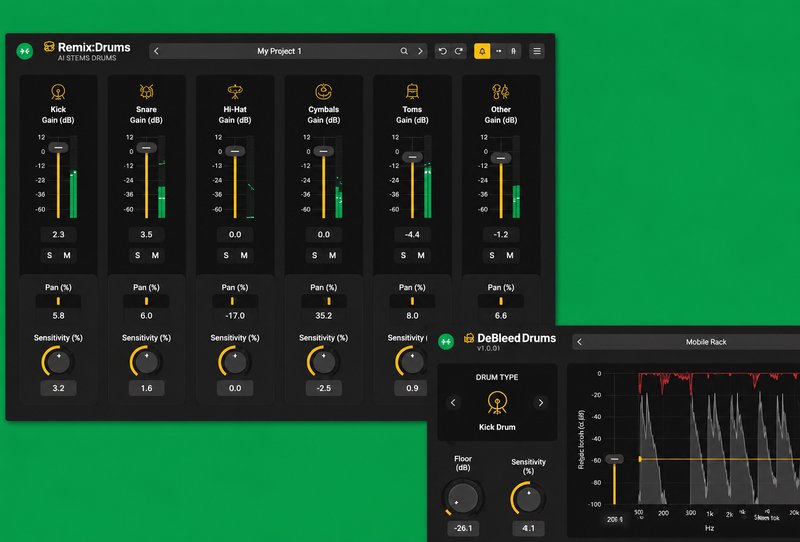Image resolution: width=800 pixels, height=542 pixels.
Task: Click the Kick pan slider
Action: [58, 301]
